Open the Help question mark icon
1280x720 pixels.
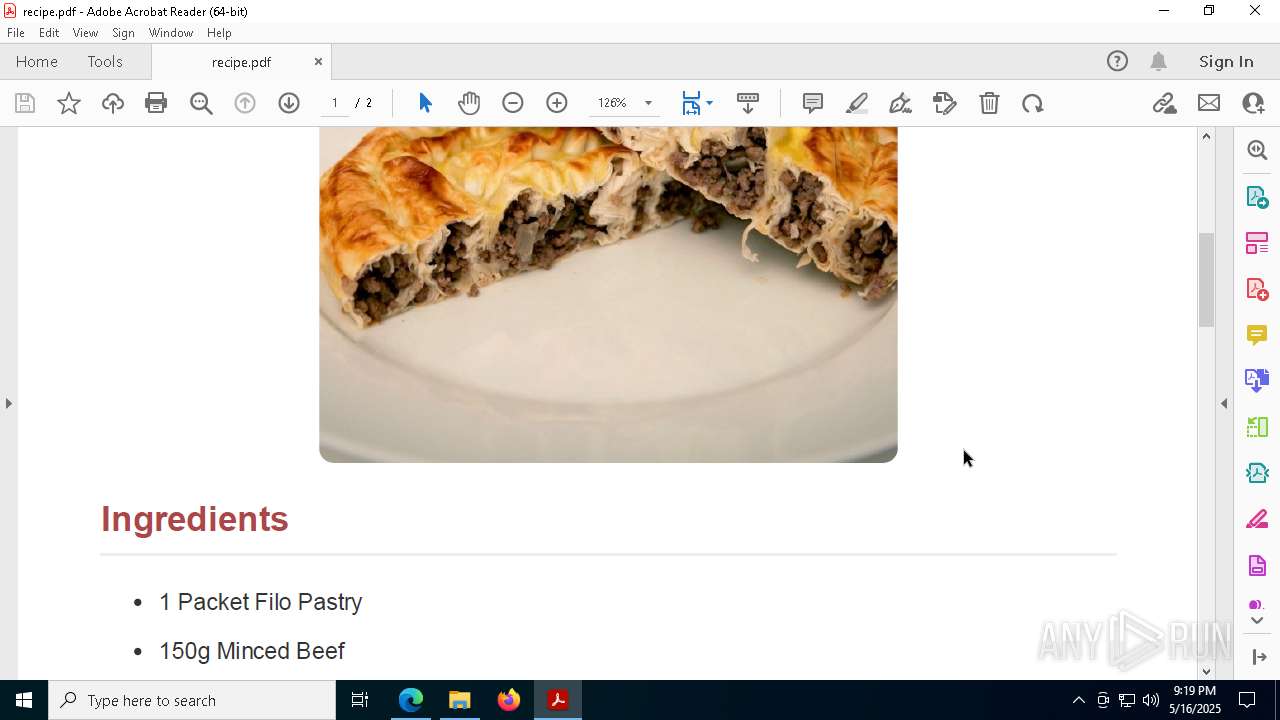[x=1117, y=61]
